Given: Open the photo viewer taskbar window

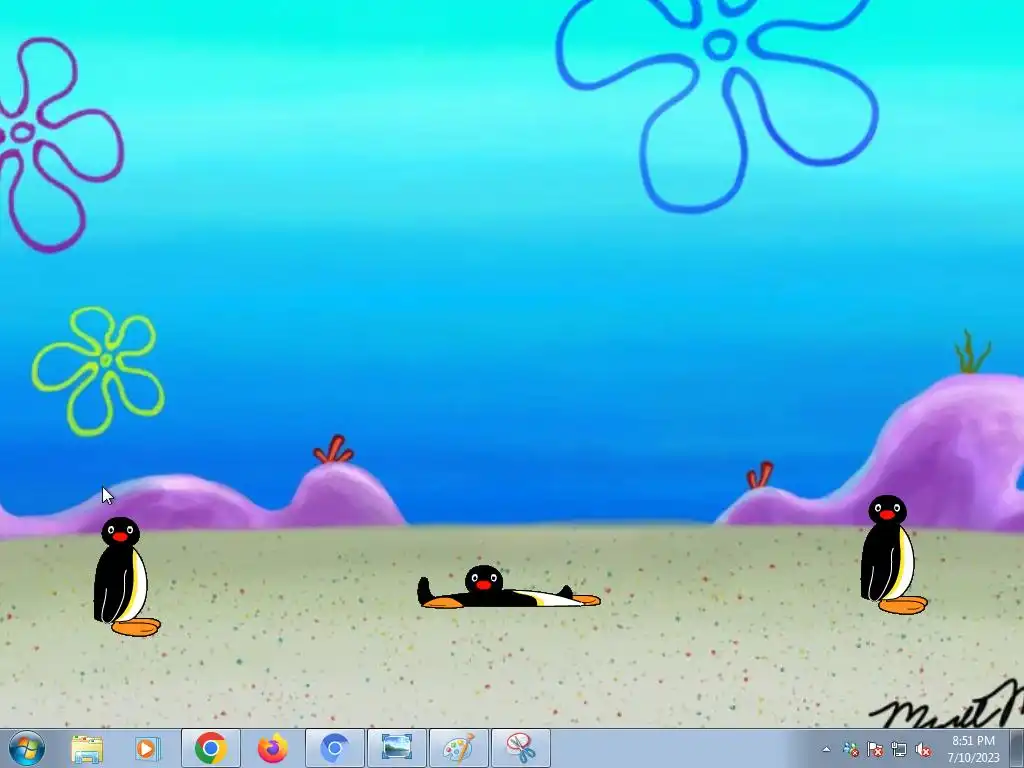Looking at the screenshot, I should 396,748.
